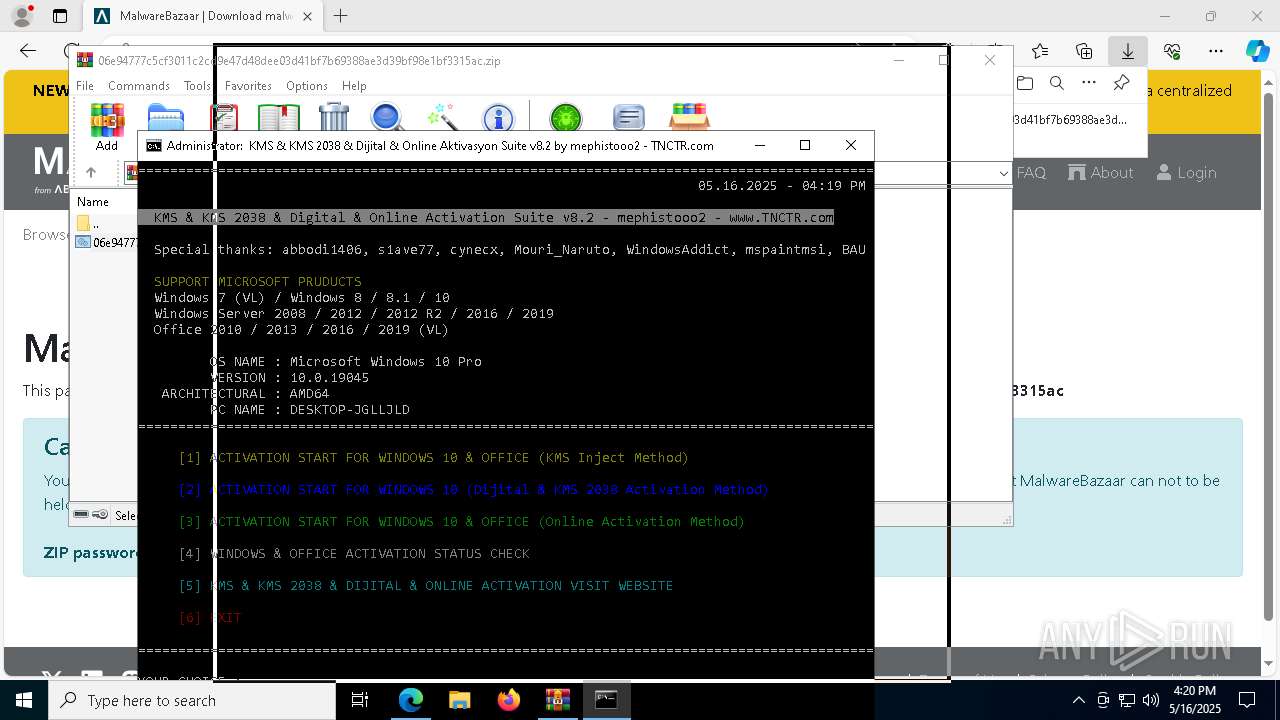Open the About link on MalwareBazaar
The width and height of the screenshot is (1280, 720).
click(x=1101, y=173)
